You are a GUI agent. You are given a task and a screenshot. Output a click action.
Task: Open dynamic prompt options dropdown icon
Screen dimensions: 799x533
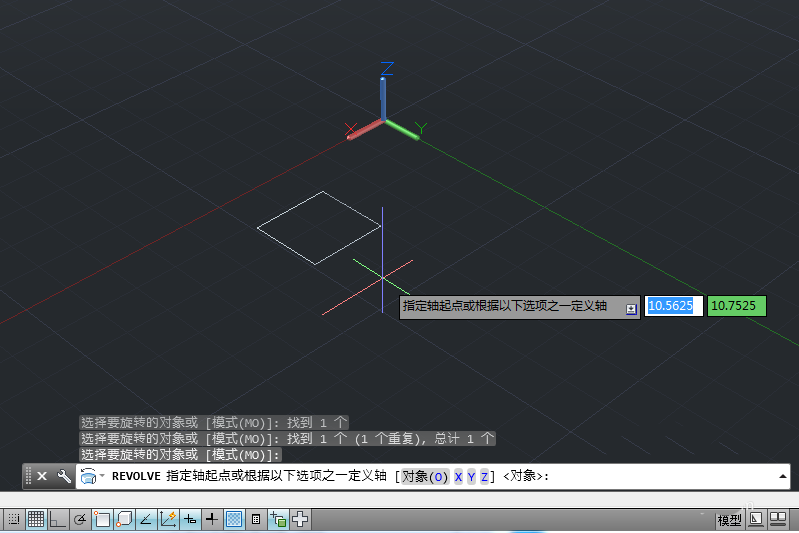pyautogui.click(x=631, y=309)
